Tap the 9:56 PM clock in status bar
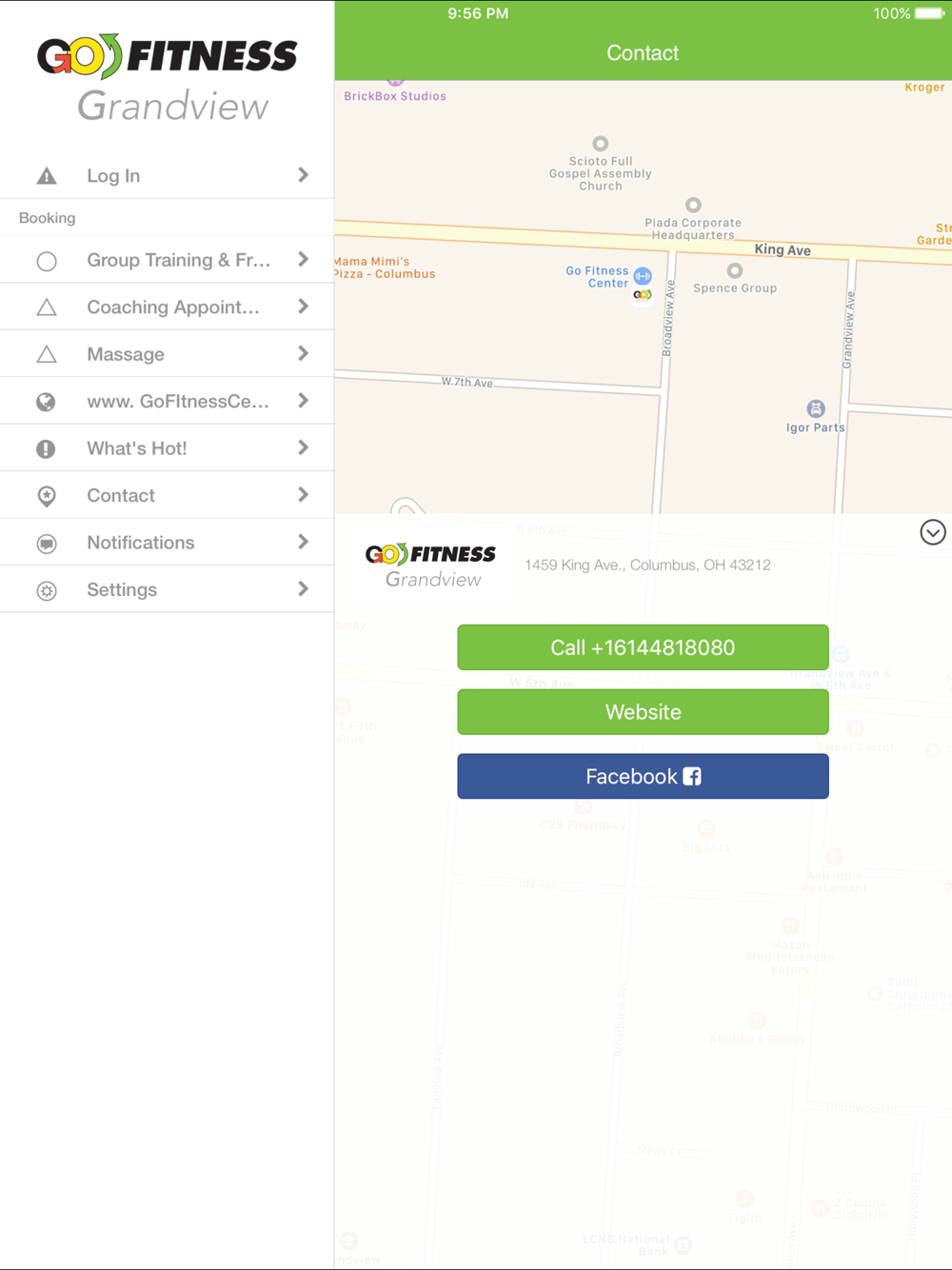952x1270 pixels. 478,13
